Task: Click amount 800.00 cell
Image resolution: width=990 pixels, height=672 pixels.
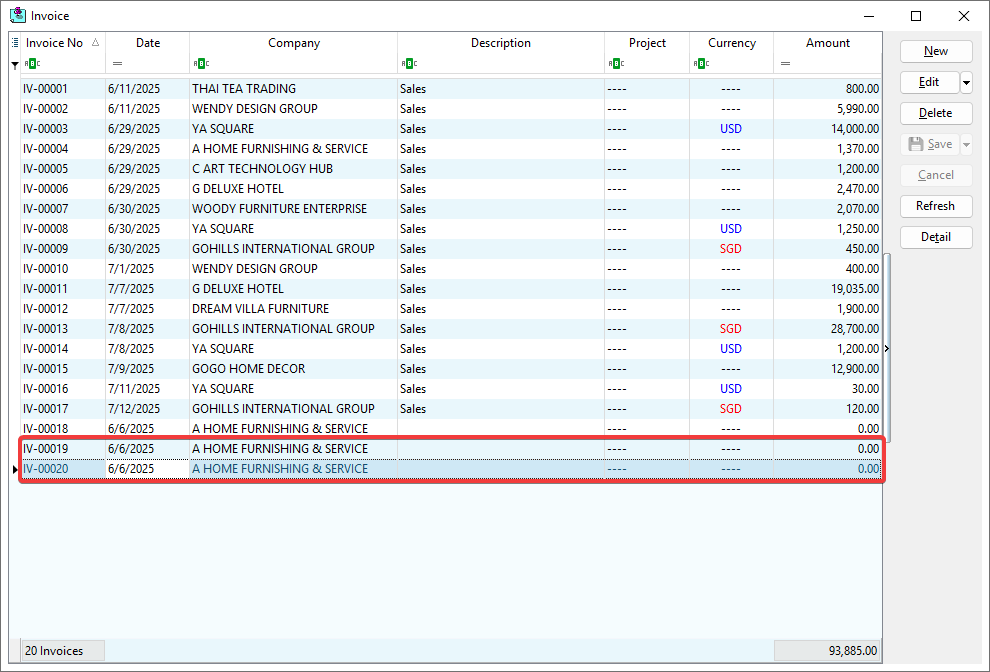Action: tap(862, 89)
